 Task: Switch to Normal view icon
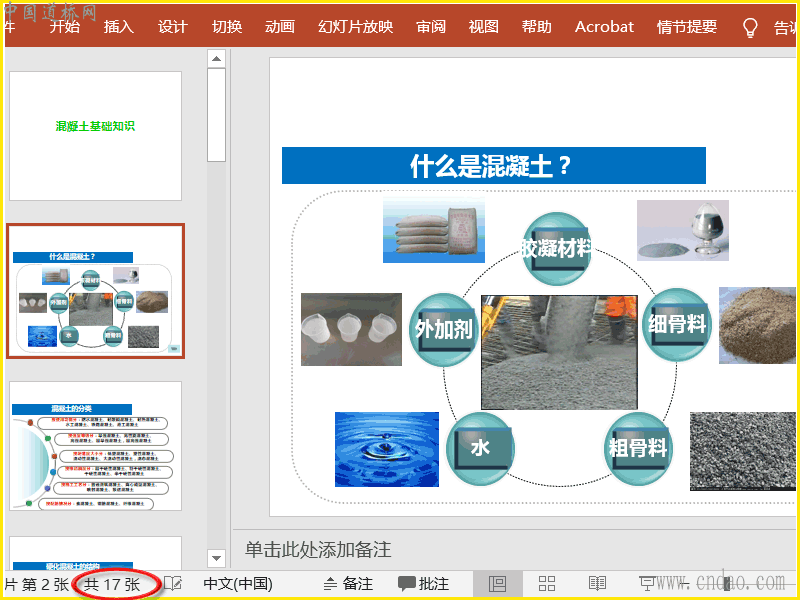[497, 584]
